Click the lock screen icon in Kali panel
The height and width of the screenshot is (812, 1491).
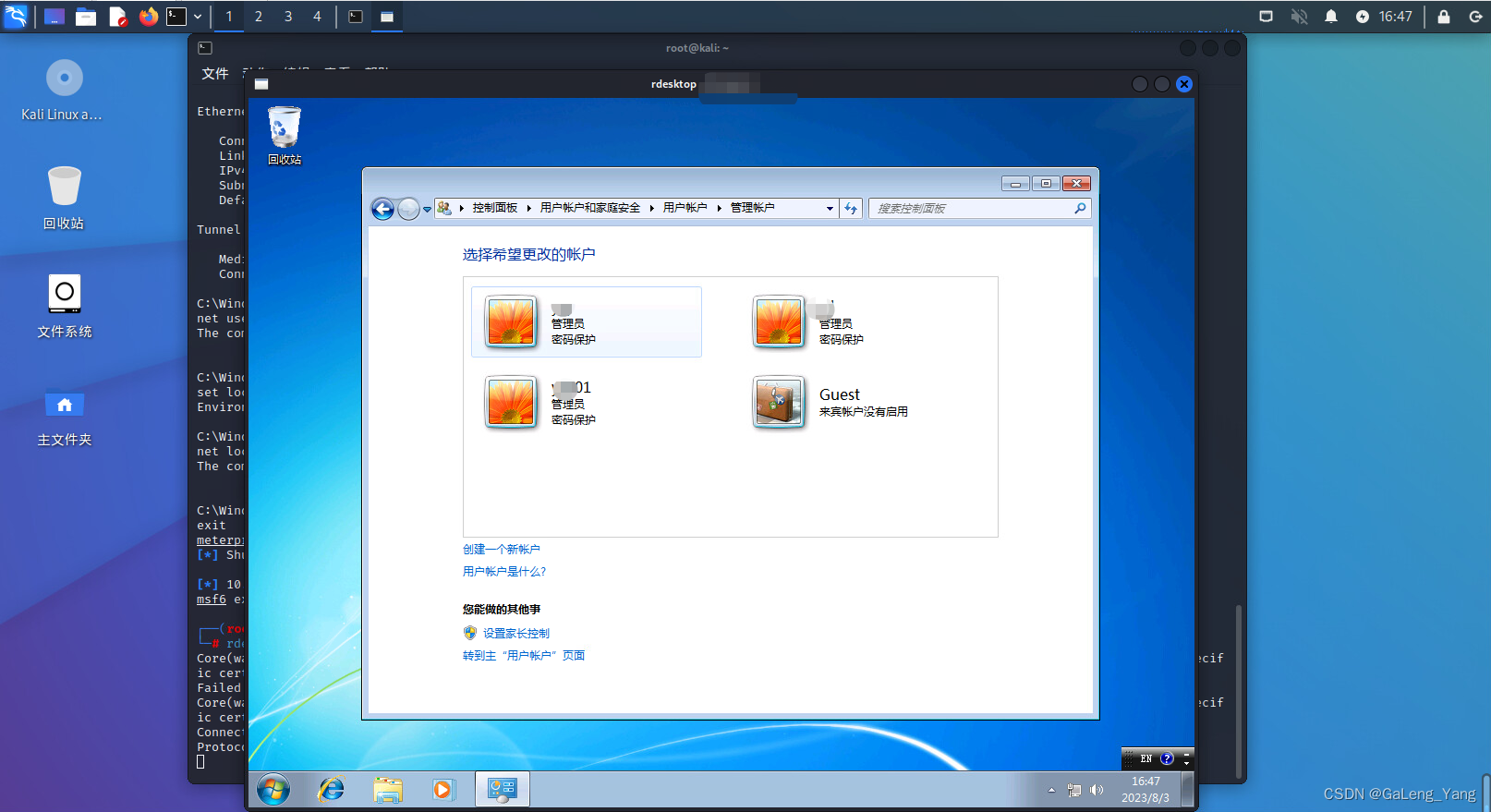click(x=1444, y=17)
